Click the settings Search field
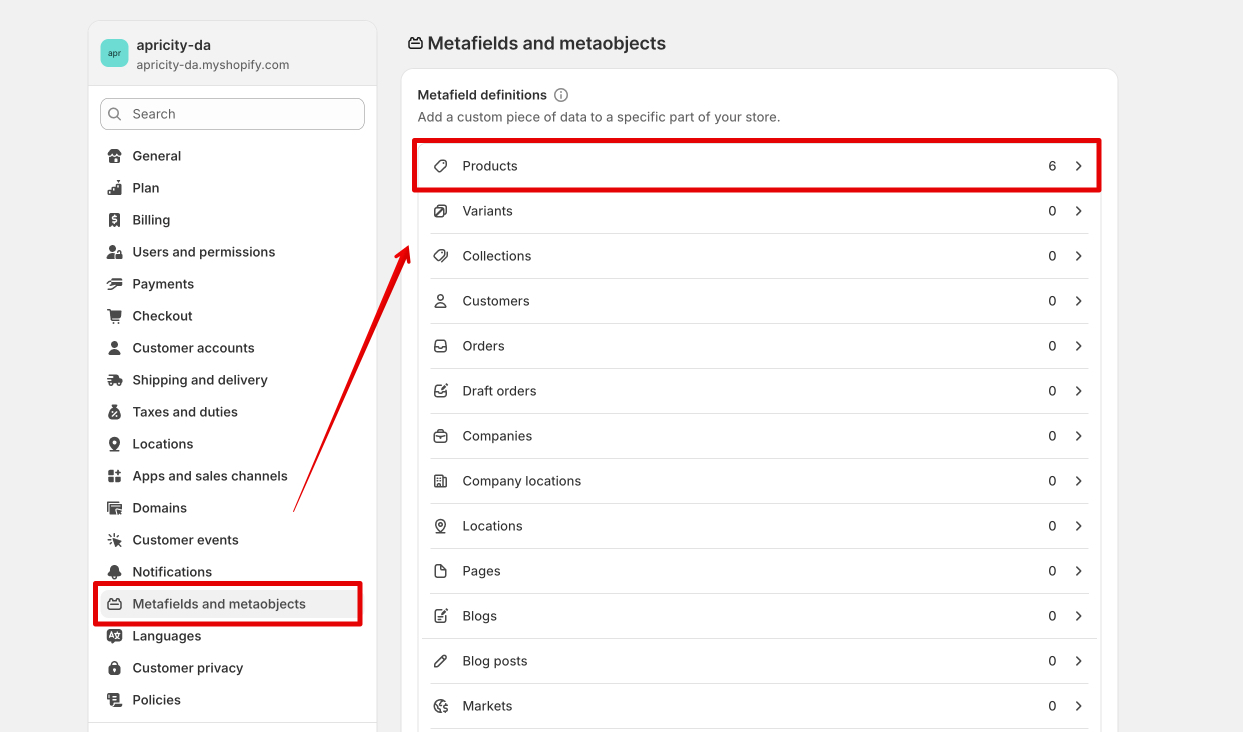Screen dimensions: 1243x732 click(240, 114)
